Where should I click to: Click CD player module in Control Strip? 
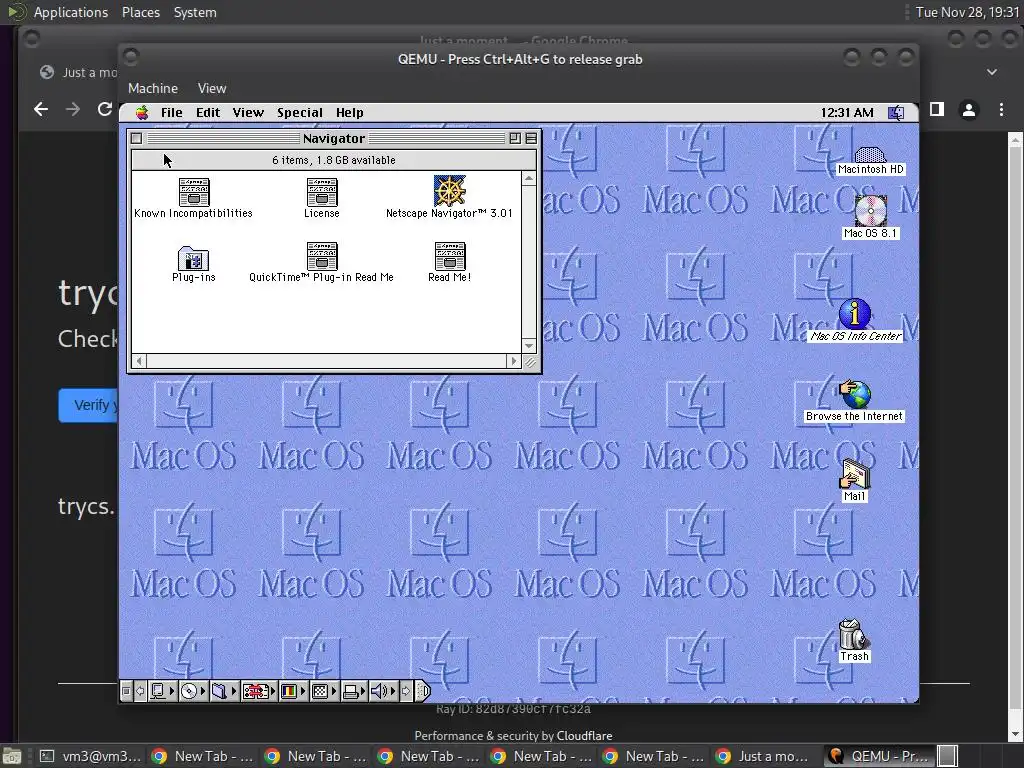tap(189, 691)
